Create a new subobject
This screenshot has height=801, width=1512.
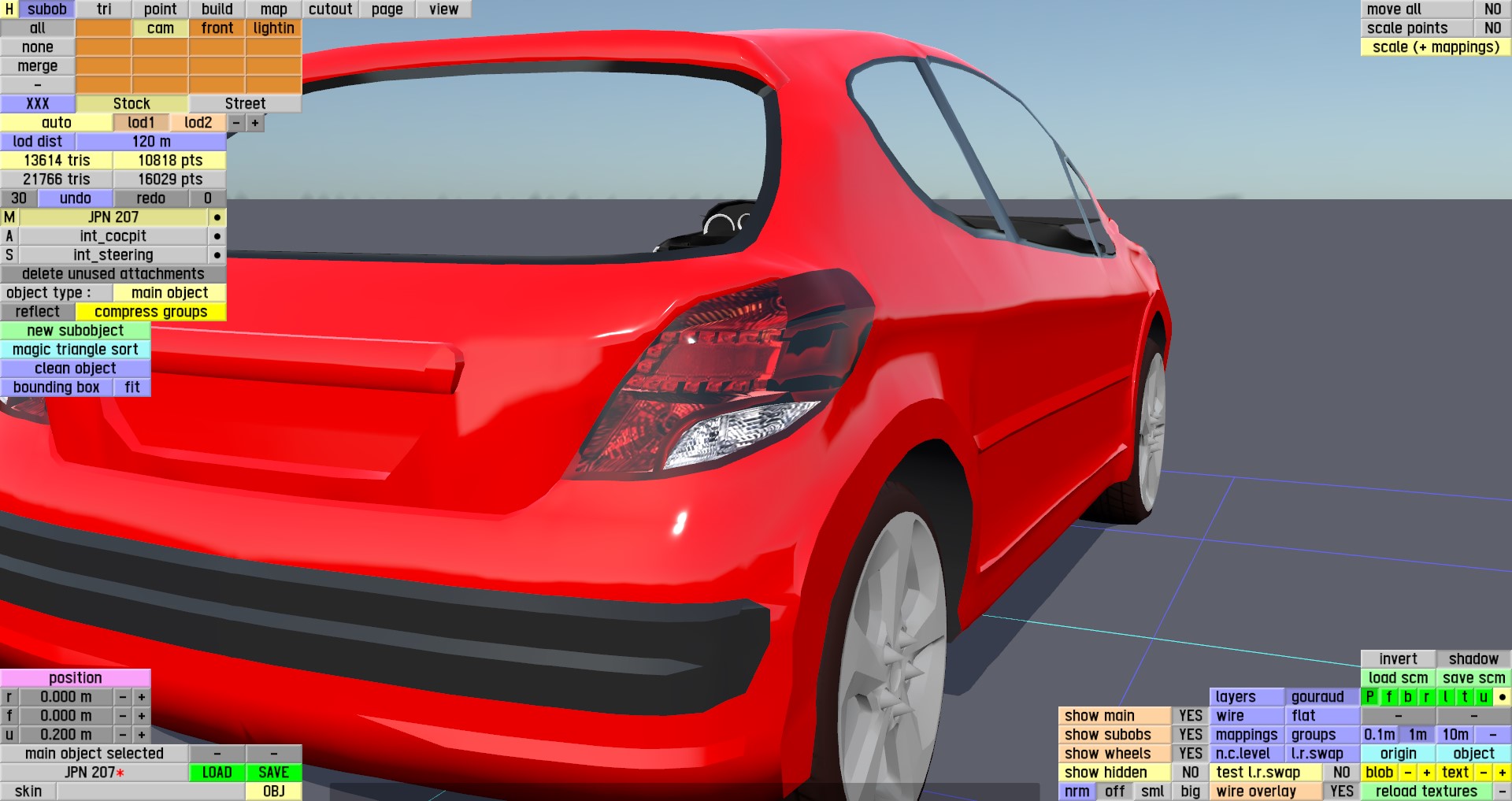click(x=76, y=331)
